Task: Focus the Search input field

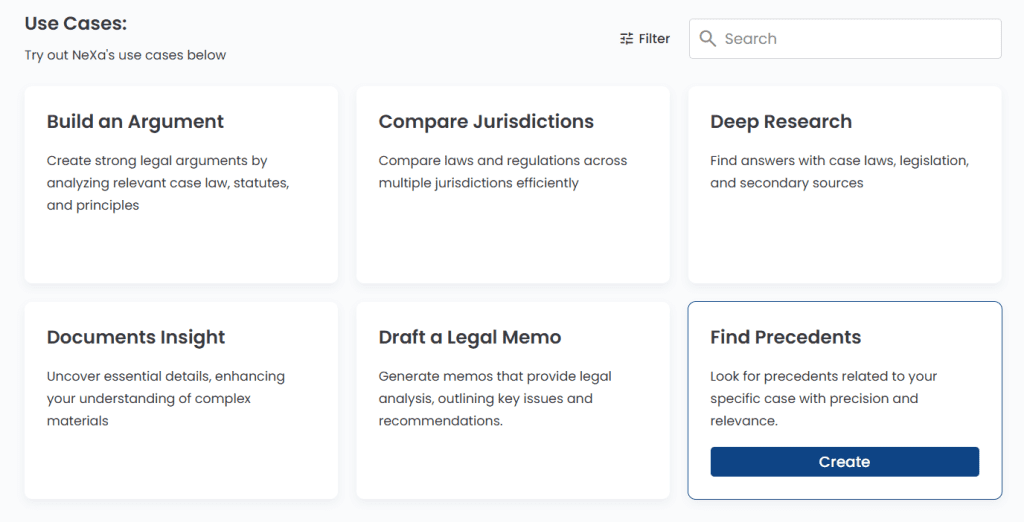Action: coord(845,39)
